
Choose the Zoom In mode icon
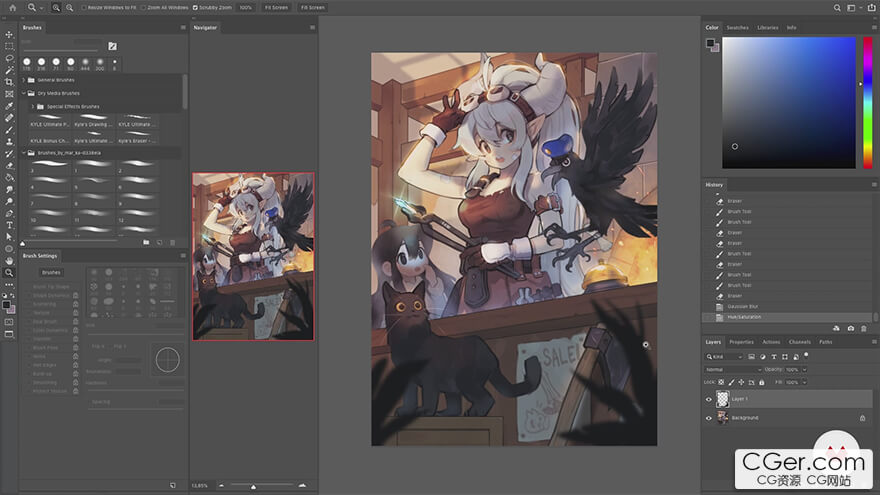(x=56, y=7)
